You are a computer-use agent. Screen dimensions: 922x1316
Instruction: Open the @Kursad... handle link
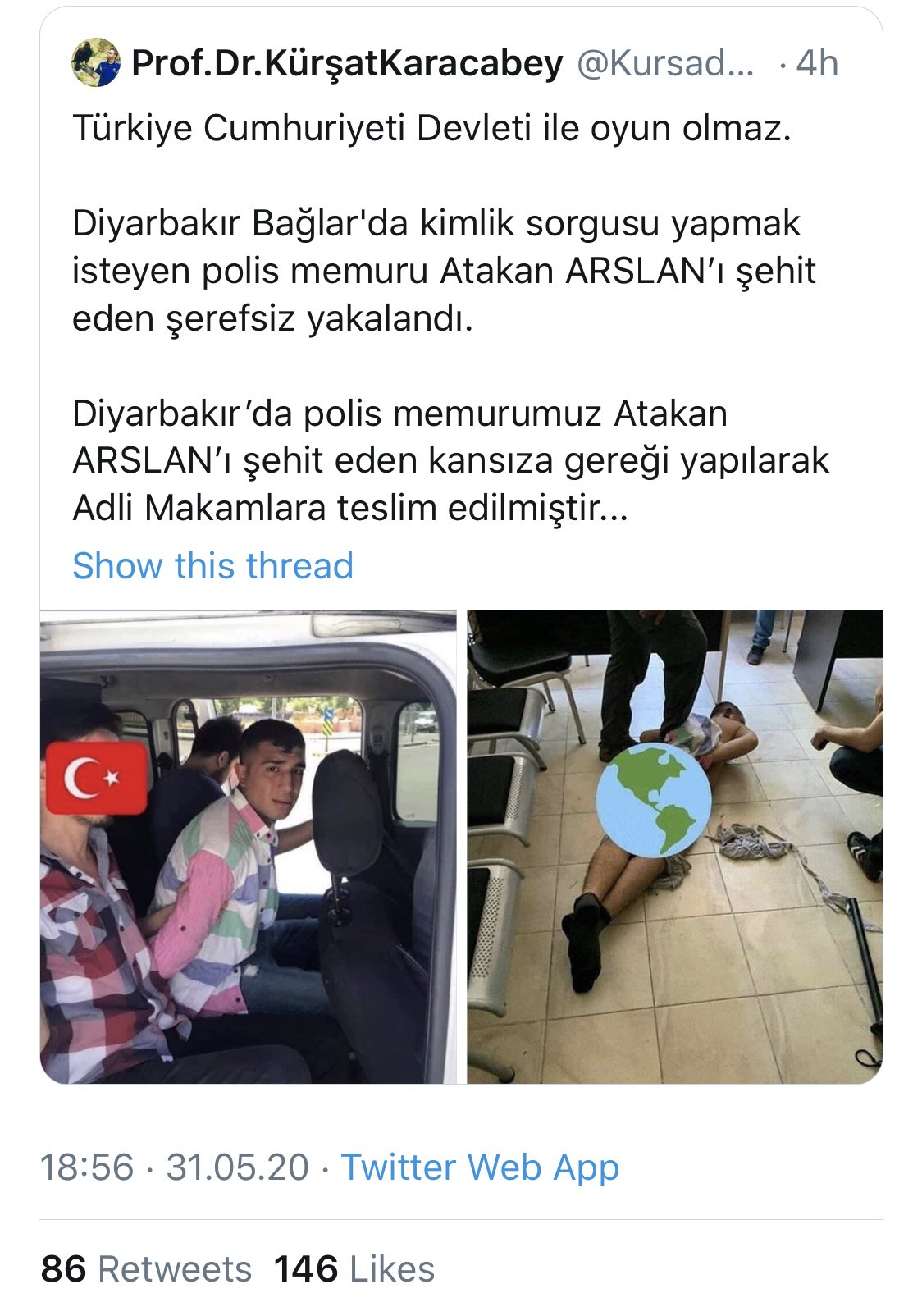666,63
